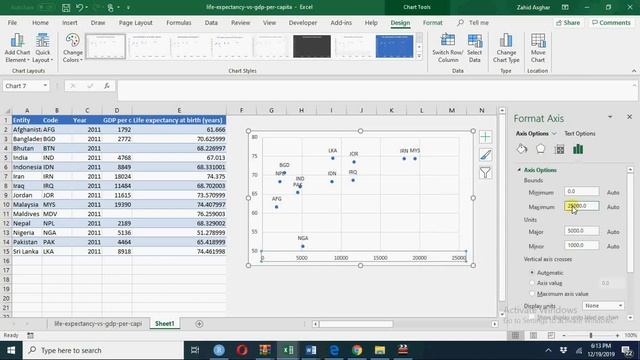The image size is (640, 360).
Task: Select Automatic vertical axis crosses option
Action: 532,272
